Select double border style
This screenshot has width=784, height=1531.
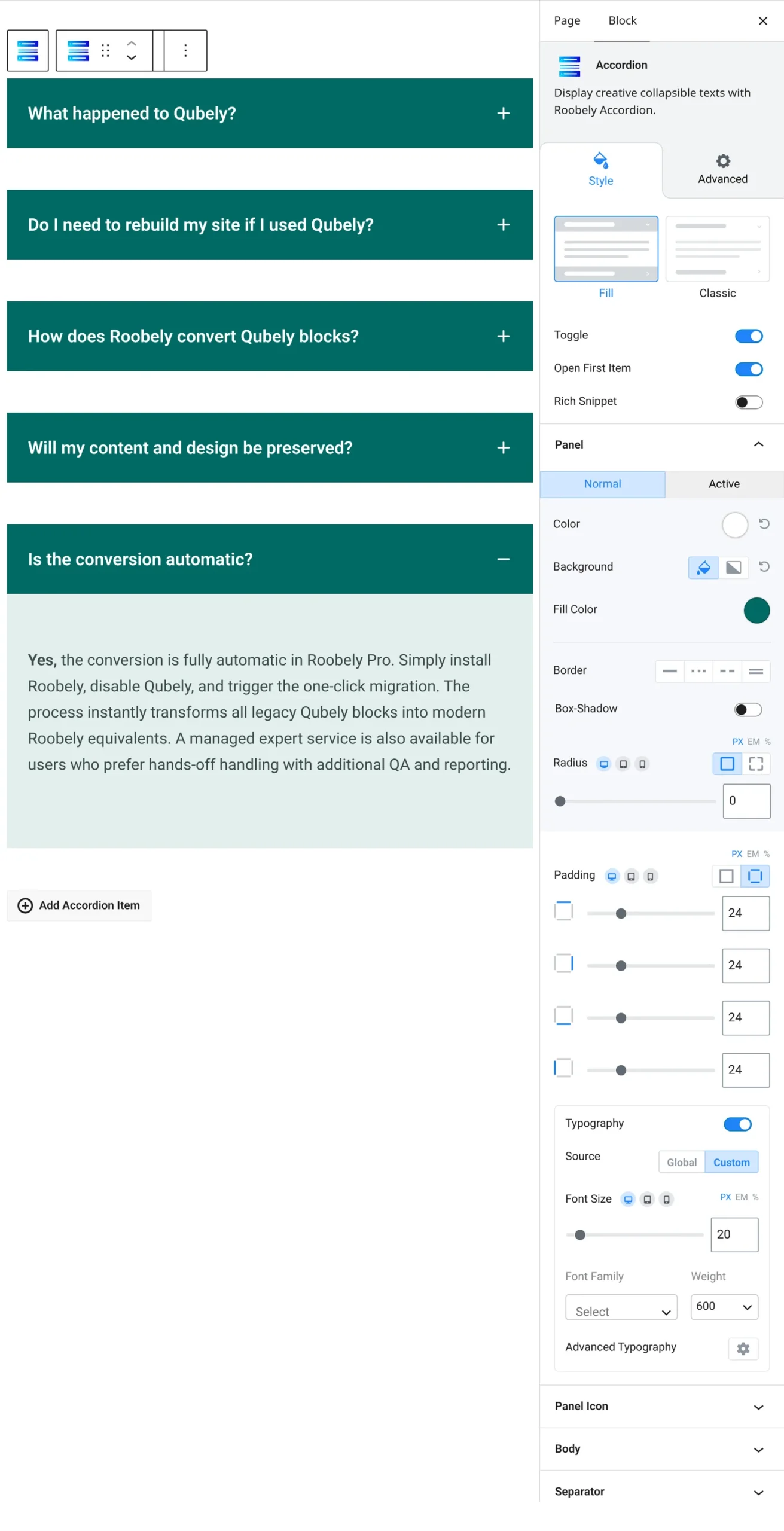[x=756, y=671]
